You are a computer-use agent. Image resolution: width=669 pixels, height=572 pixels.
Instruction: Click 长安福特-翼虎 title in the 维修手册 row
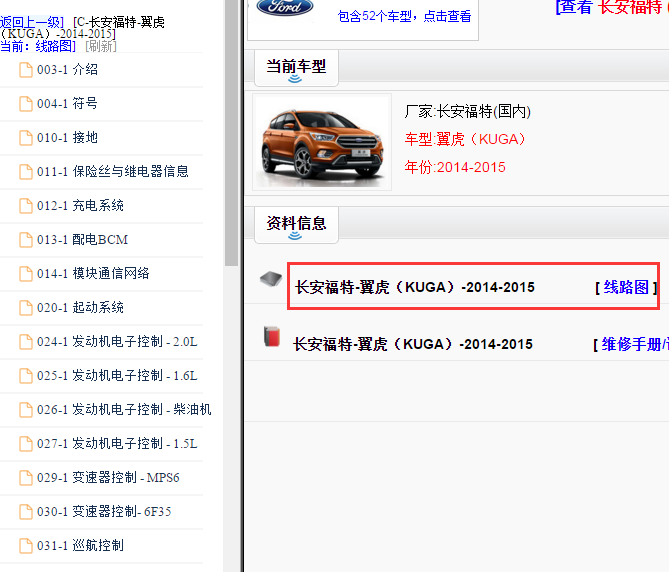pos(413,344)
